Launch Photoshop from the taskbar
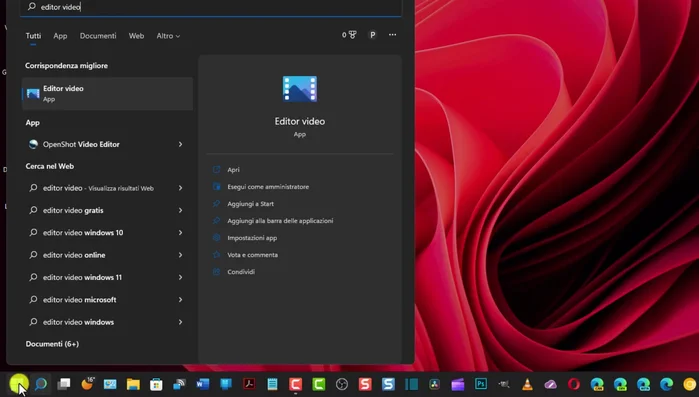This screenshot has height=397, width=699. point(481,384)
